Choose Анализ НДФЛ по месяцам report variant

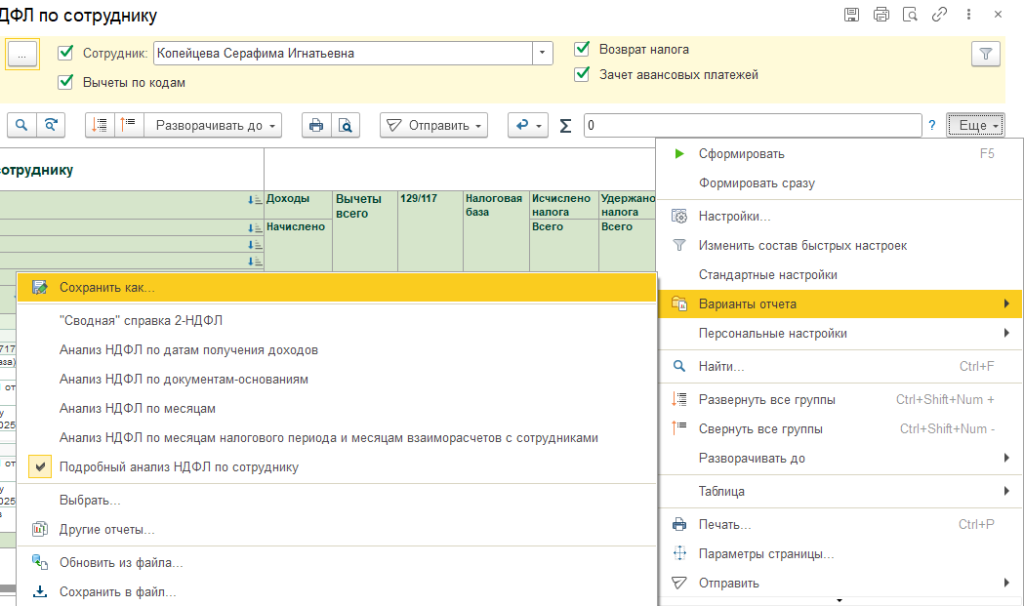[137, 408]
